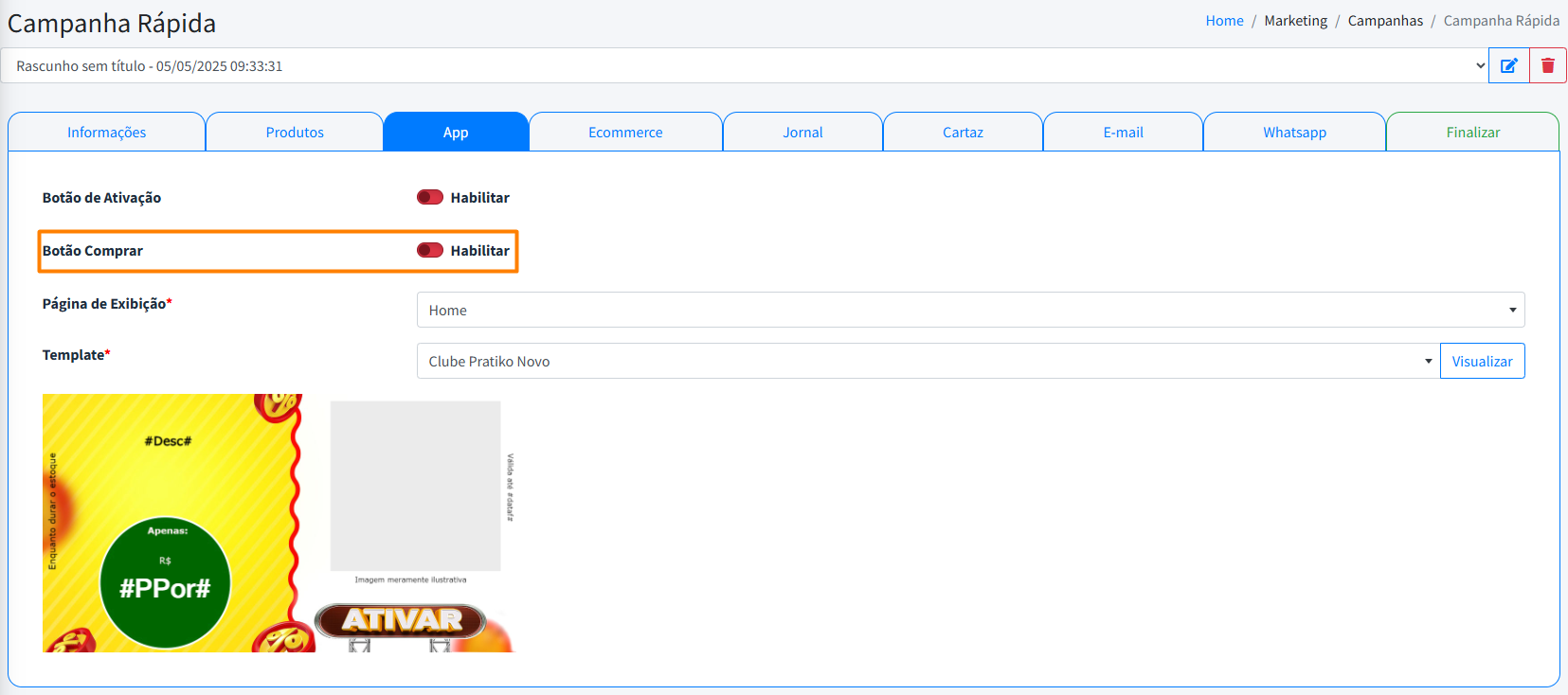Viewport: 1568px width, 695px height.
Task: Click the green #PPor# price circle
Action: pos(165,583)
